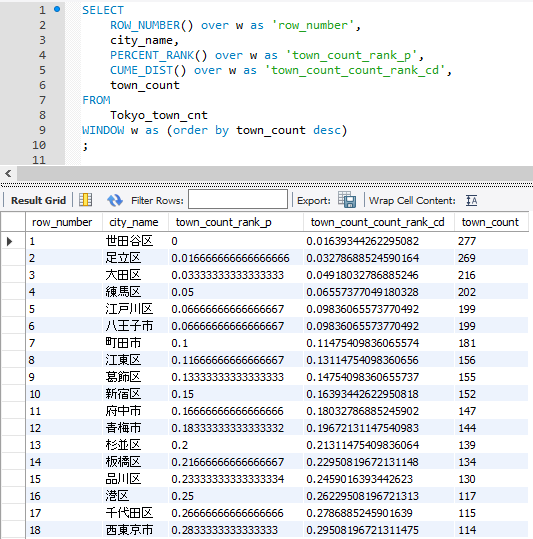Click inside the Filter Rows field
The image size is (533, 539).
click(x=238, y=199)
